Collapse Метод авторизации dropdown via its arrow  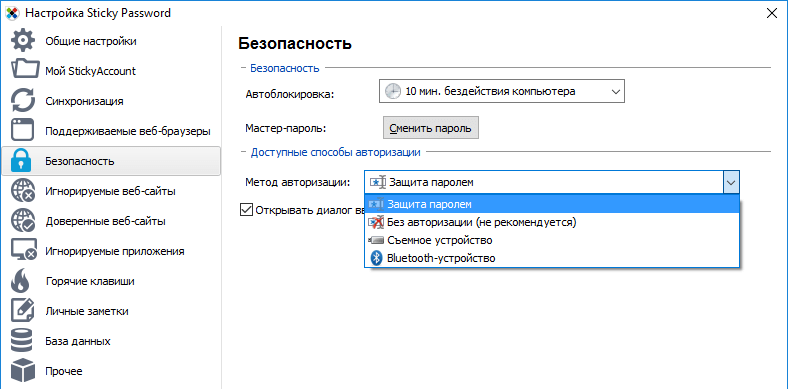[x=731, y=182]
